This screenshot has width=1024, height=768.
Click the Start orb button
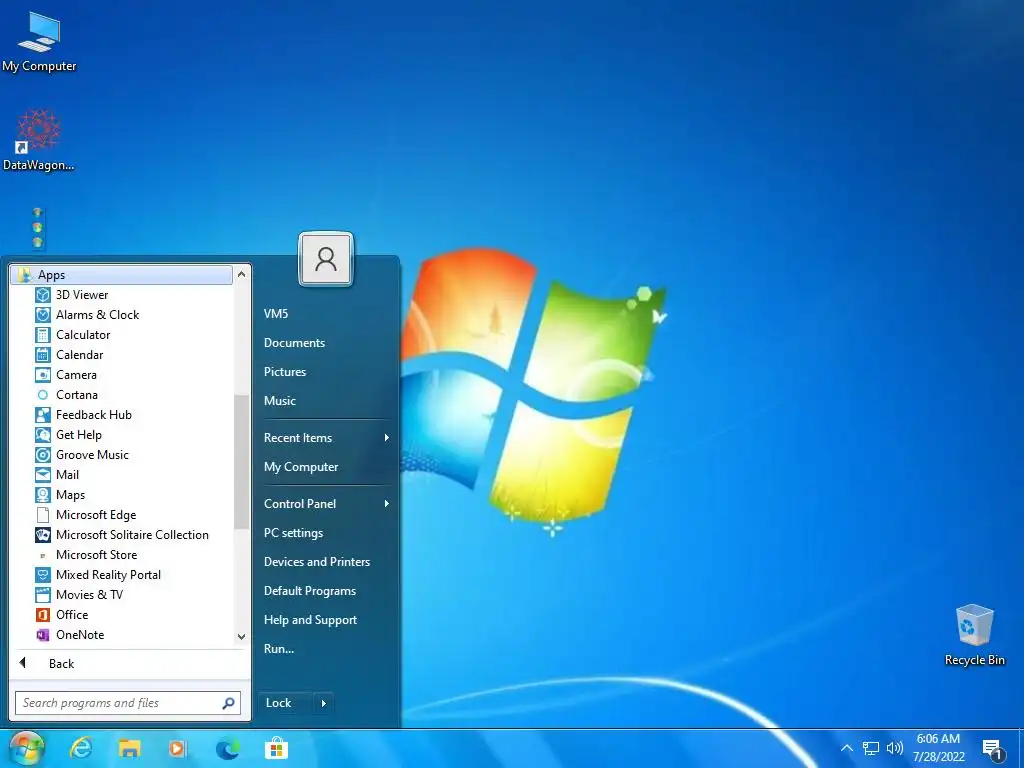tap(27, 748)
